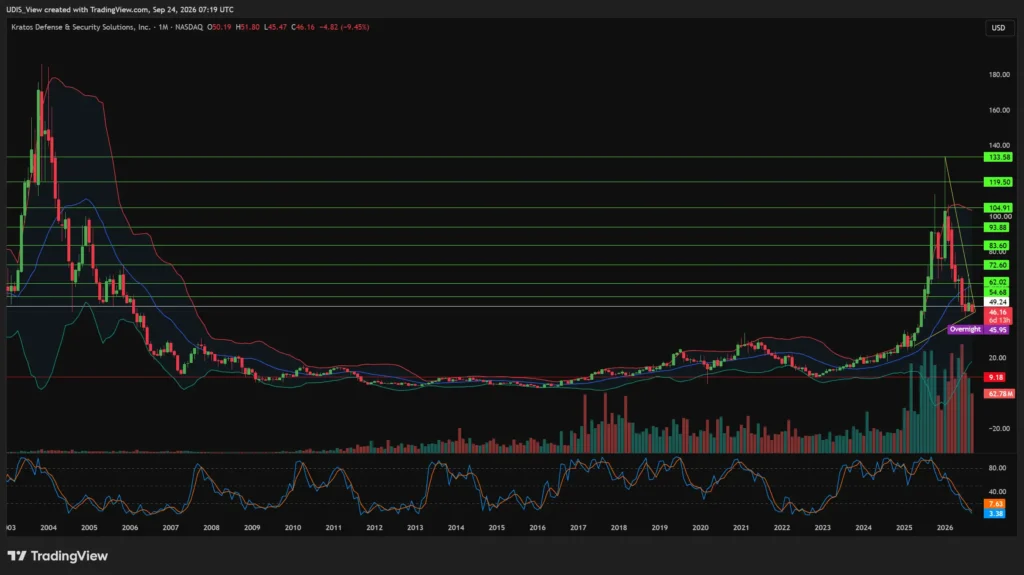Click the 160.00 price axis label
The width and height of the screenshot is (1024, 575).
(x=999, y=110)
